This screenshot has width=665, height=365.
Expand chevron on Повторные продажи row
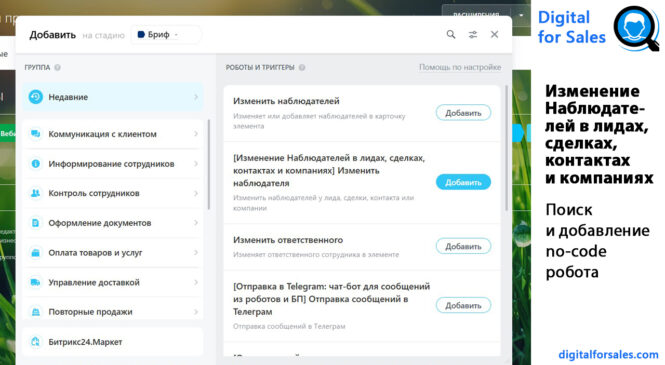[x=196, y=312]
